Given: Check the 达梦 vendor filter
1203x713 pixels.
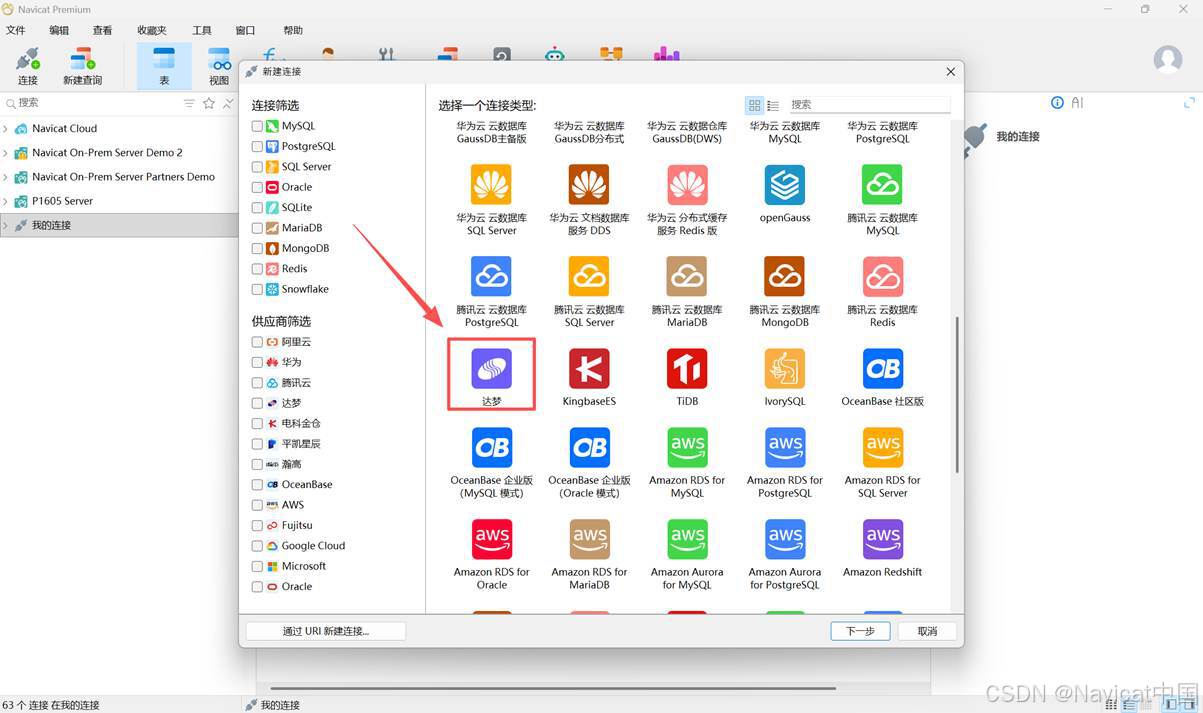Looking at the screenshot, I should (257, 403).
